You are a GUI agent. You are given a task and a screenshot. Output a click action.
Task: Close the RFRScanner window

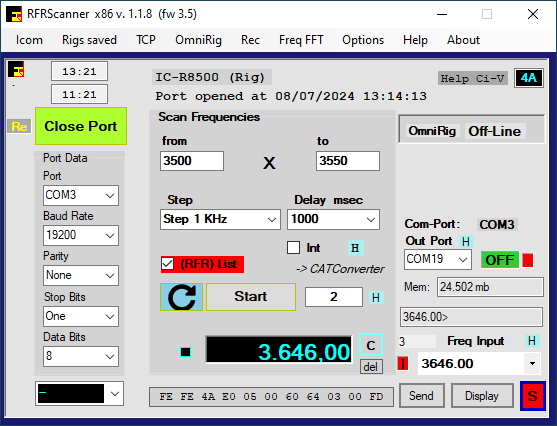(x=533, y=14)
